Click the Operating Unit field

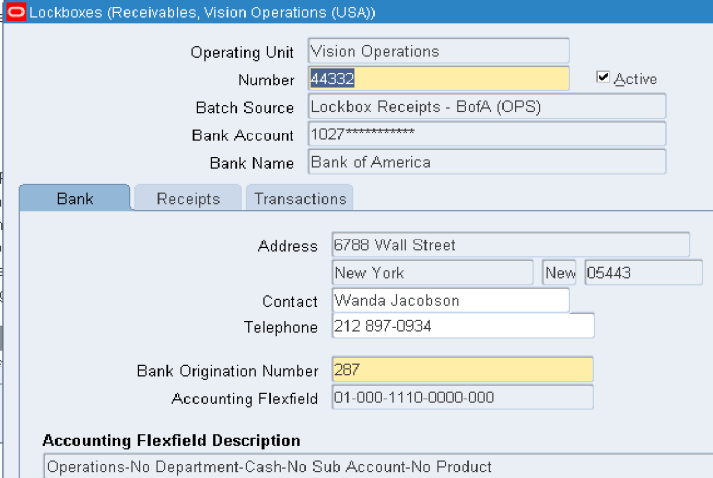[x=438, y=51]
